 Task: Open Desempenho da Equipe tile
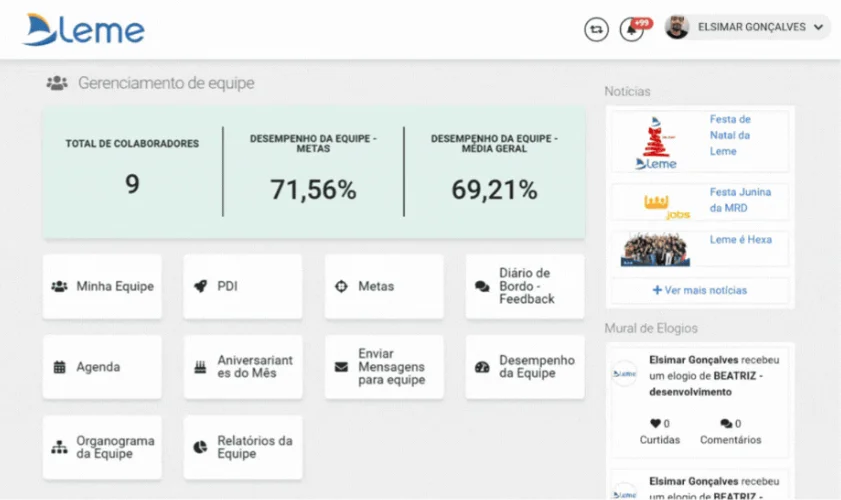[526, 367]
